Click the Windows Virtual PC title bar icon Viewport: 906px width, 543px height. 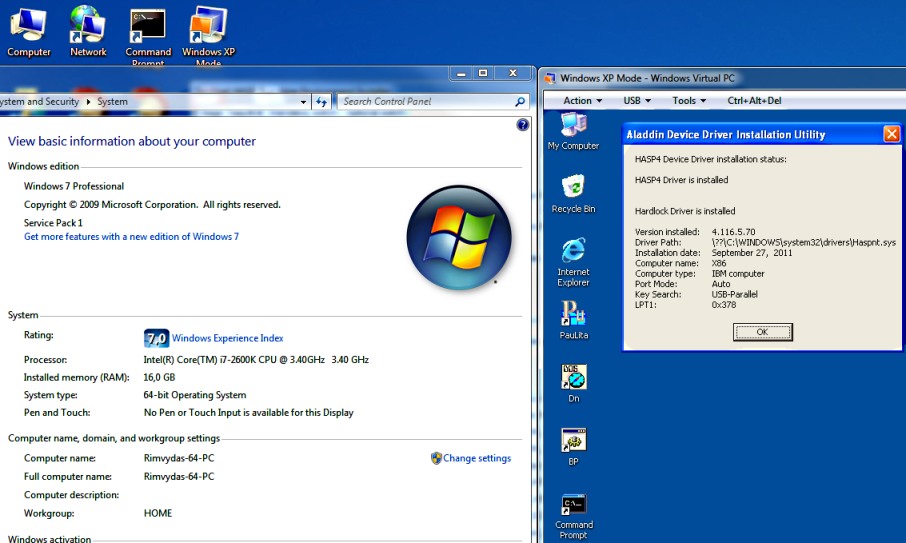[550, 78]
